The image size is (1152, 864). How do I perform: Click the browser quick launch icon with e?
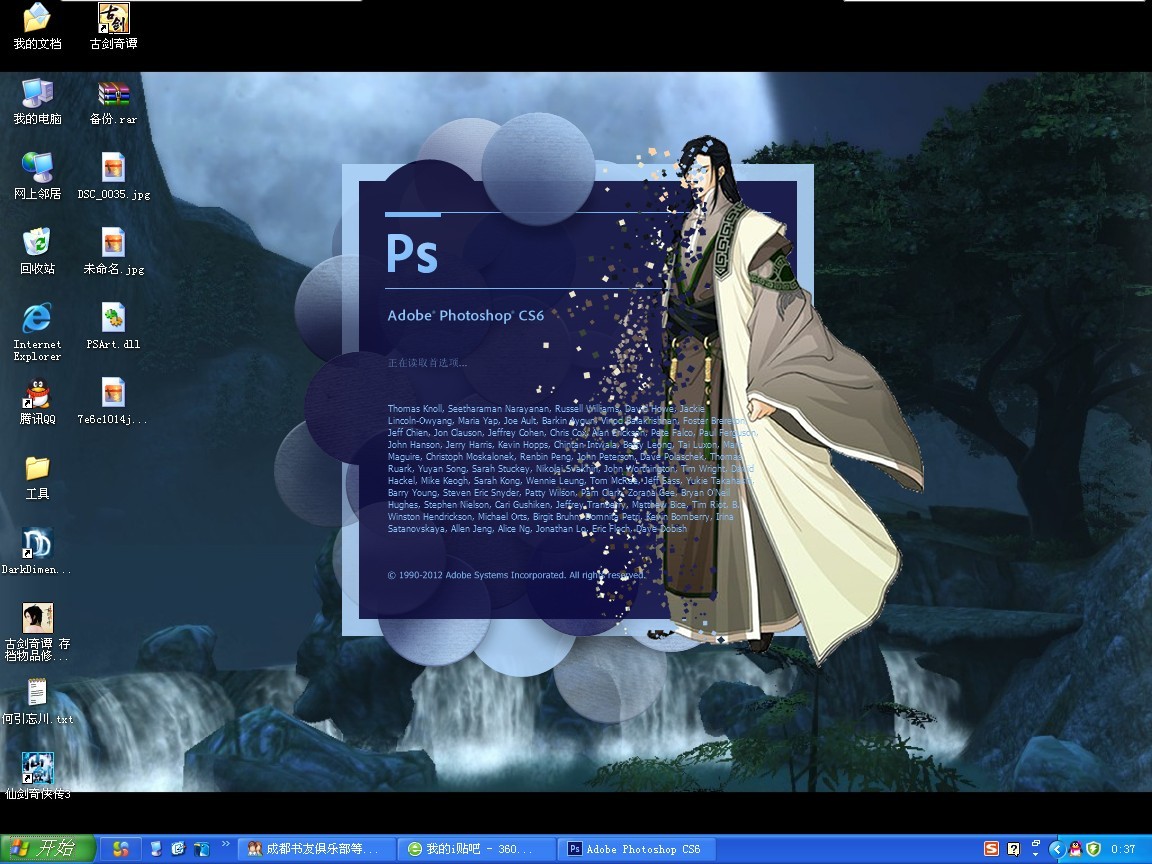click(178, 849)
